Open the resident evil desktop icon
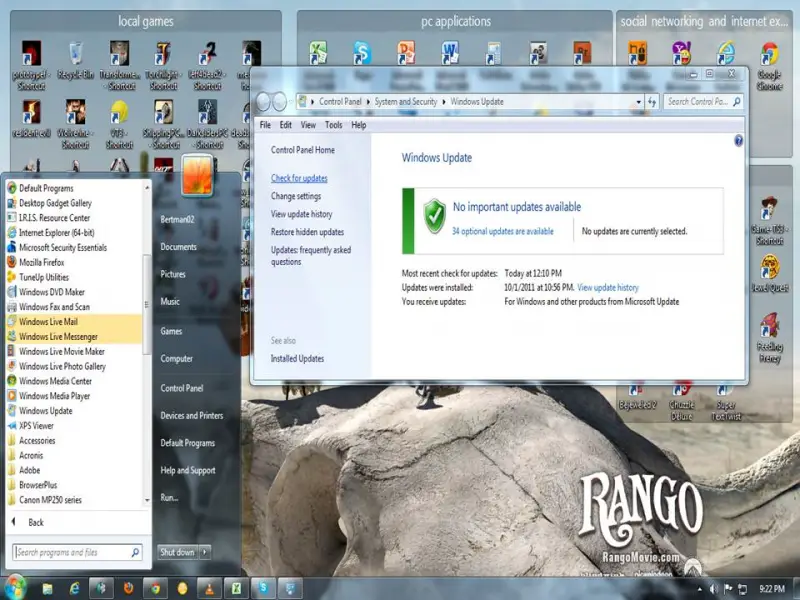This screenshot has height=600, width=800. point(31,118)
